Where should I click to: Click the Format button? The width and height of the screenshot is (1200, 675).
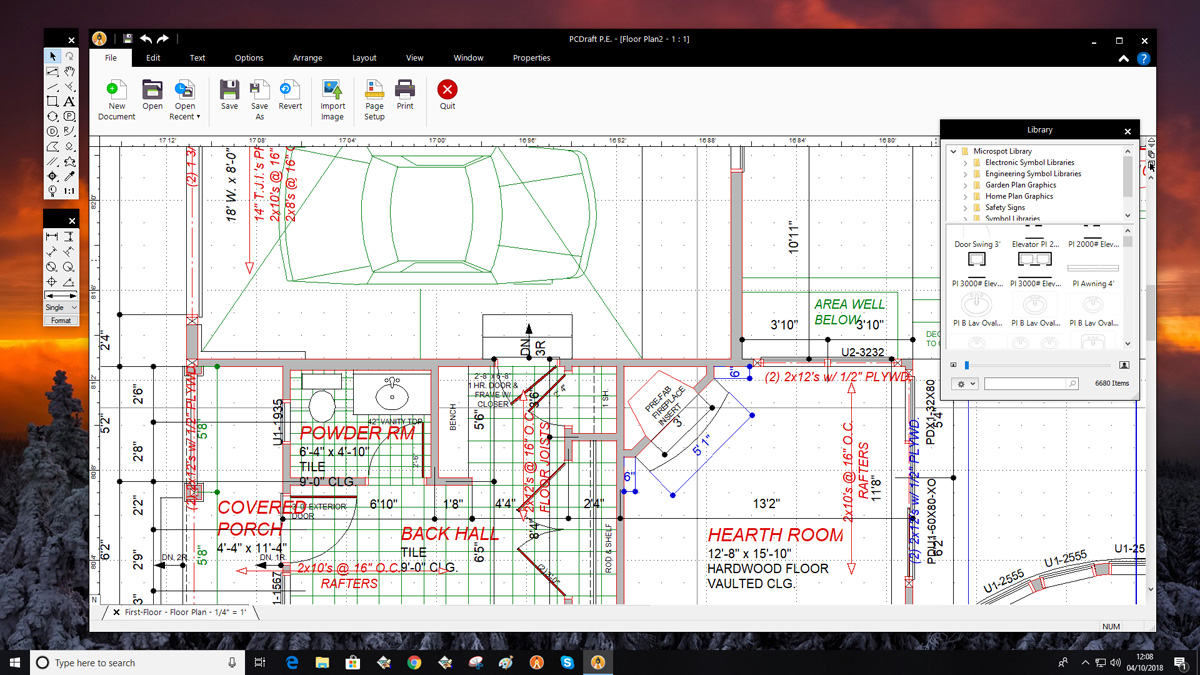[60, 321]
